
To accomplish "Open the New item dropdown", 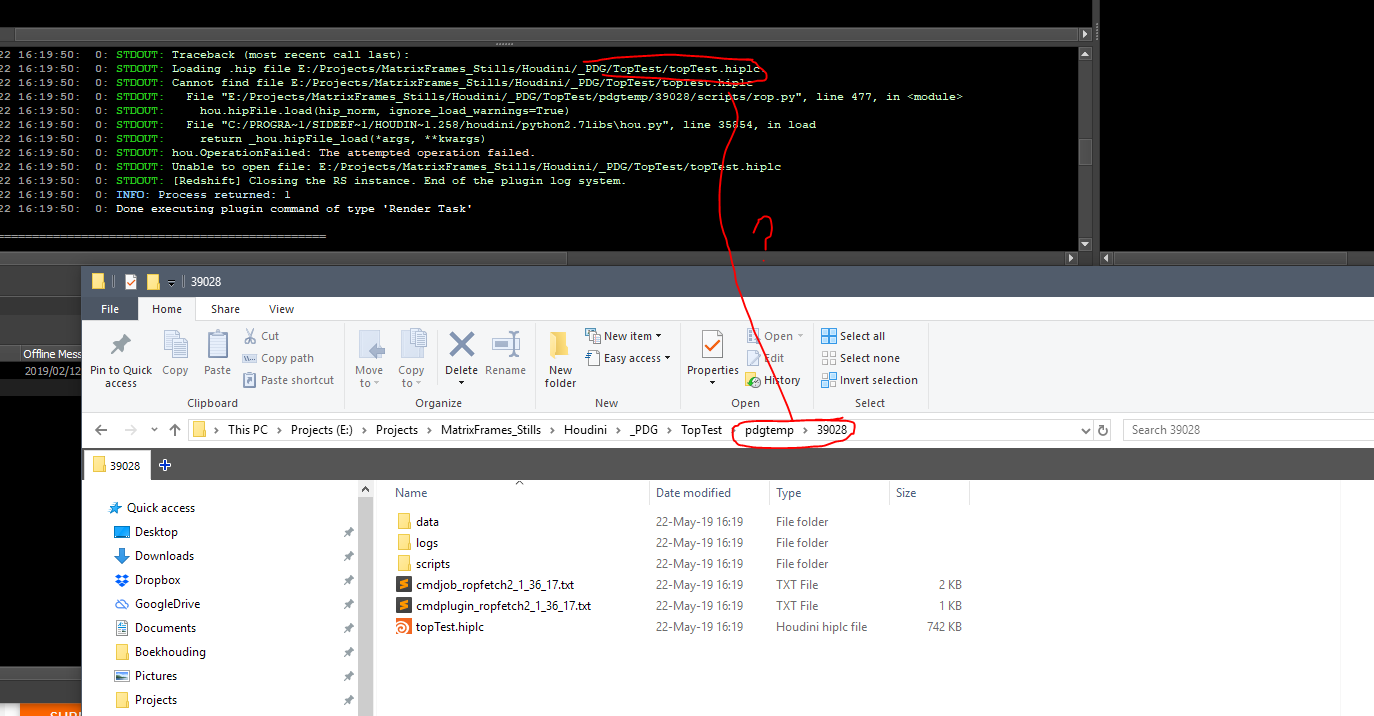I will (622, 336).
